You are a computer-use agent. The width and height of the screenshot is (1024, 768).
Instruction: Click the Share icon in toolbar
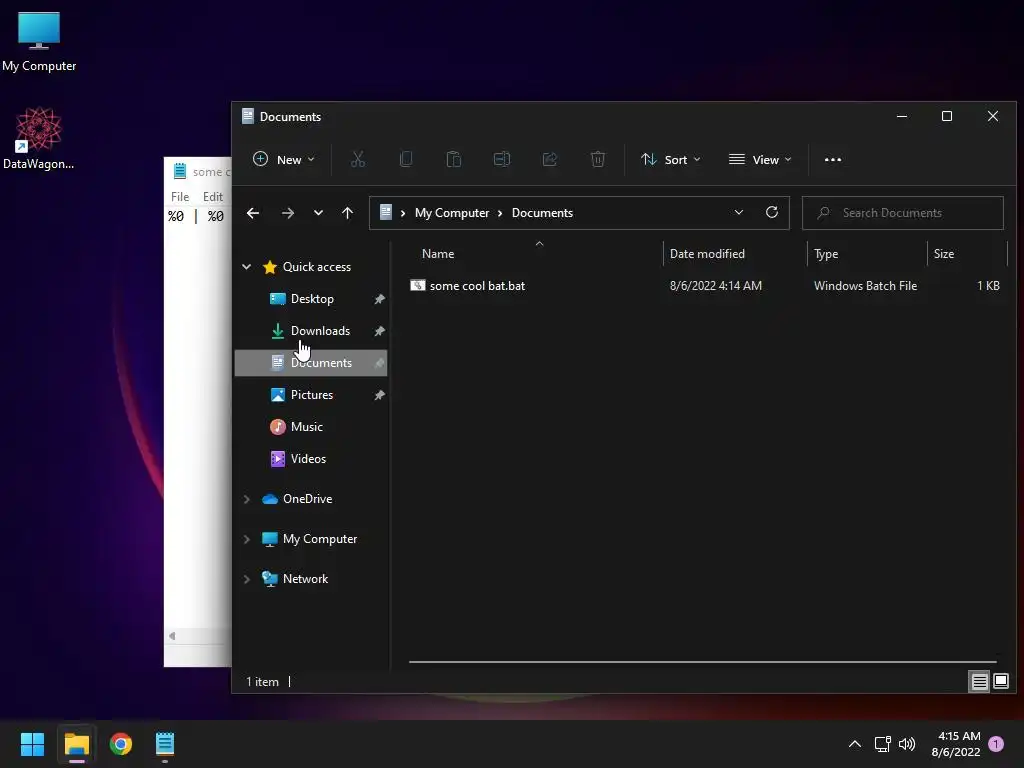[x=550, y=159]
